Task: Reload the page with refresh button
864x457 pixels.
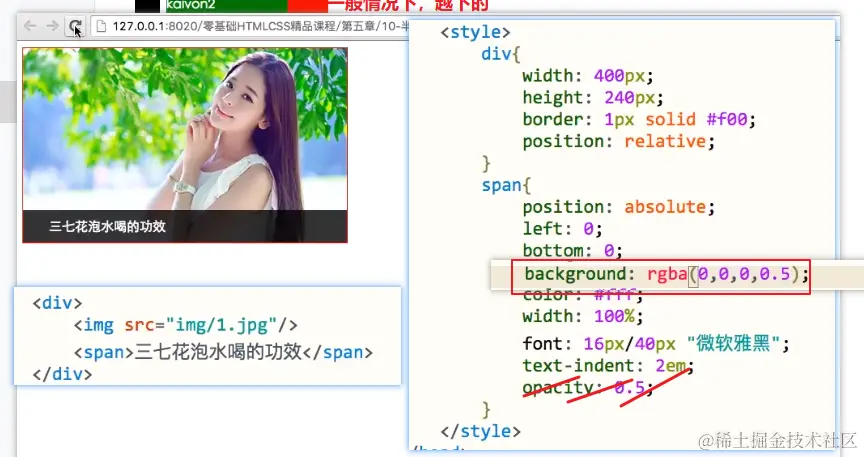Action: pos(74,26)
